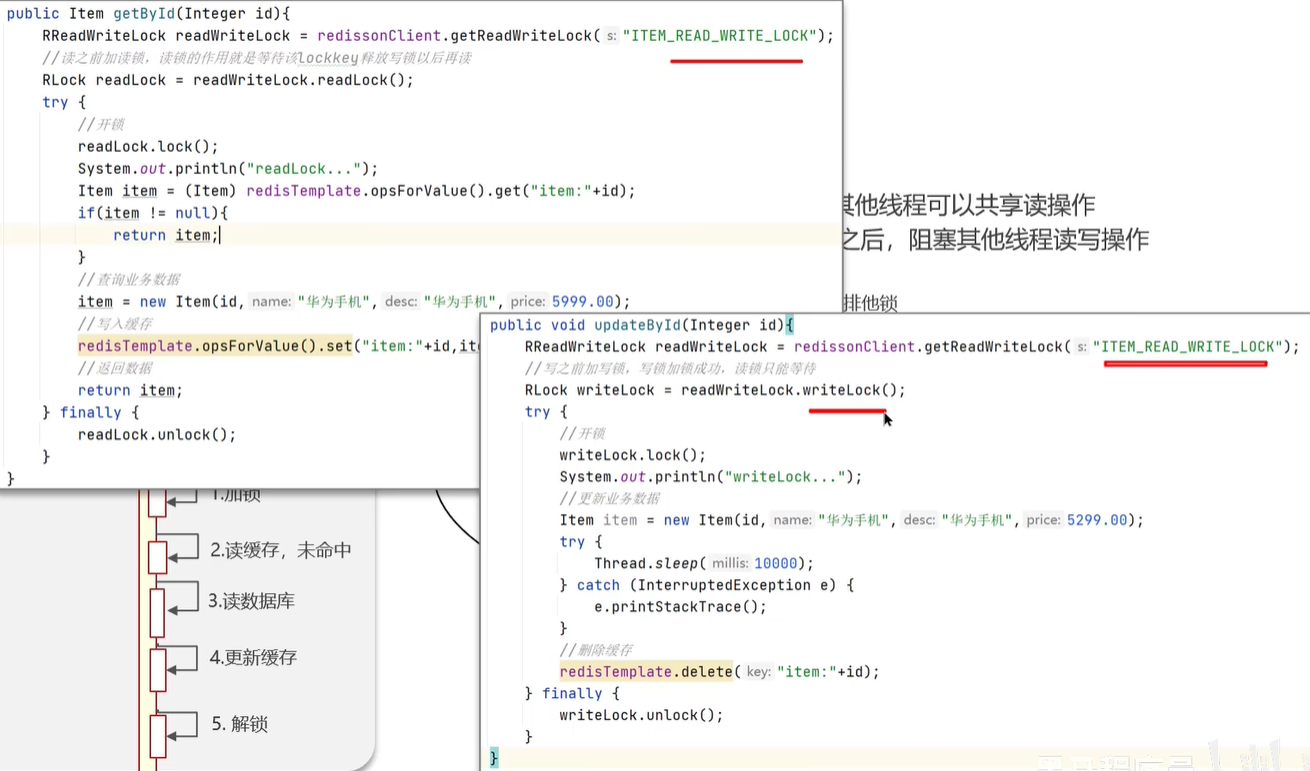This screenshot has height=771, width=1310.
Task: Click slide step '5. 解锁'
Action: click(239, 724)
